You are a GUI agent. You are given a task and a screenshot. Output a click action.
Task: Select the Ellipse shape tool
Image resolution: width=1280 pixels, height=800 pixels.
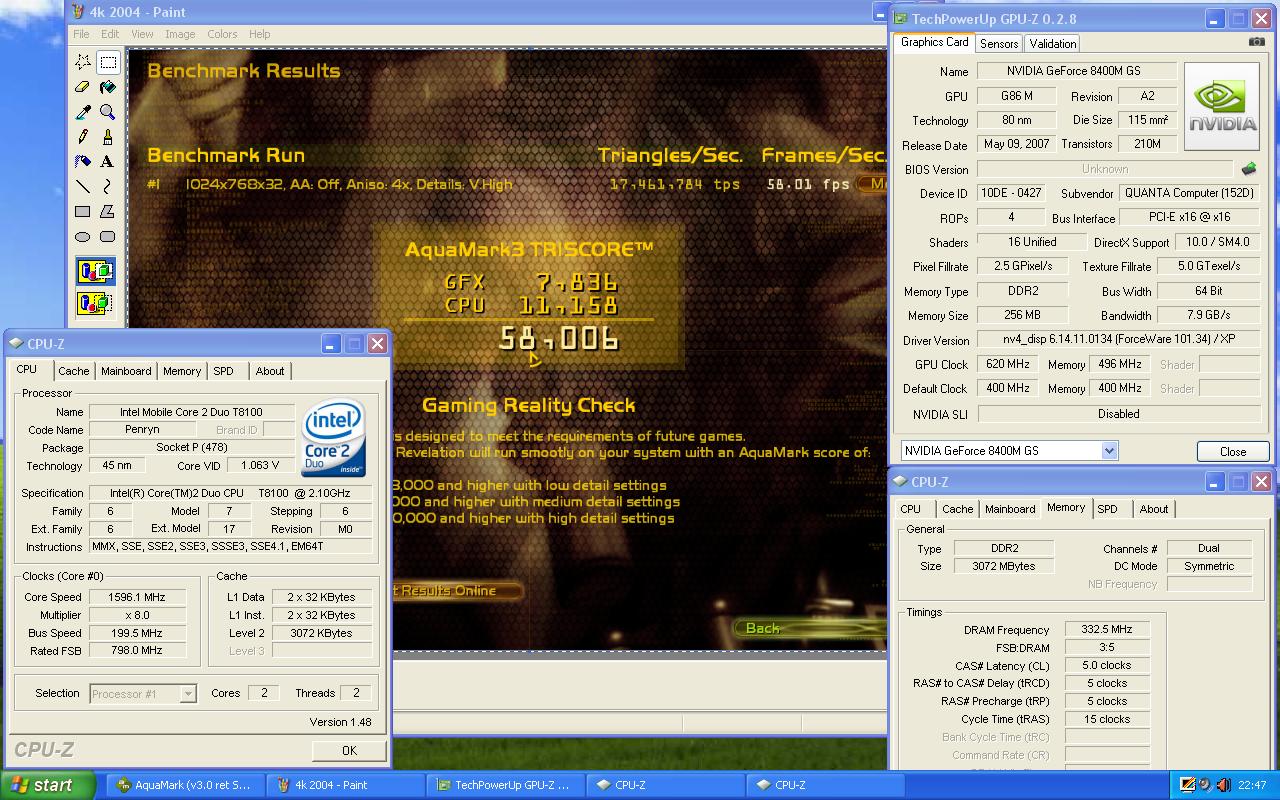pyautogui.click(x=83, y=237)
